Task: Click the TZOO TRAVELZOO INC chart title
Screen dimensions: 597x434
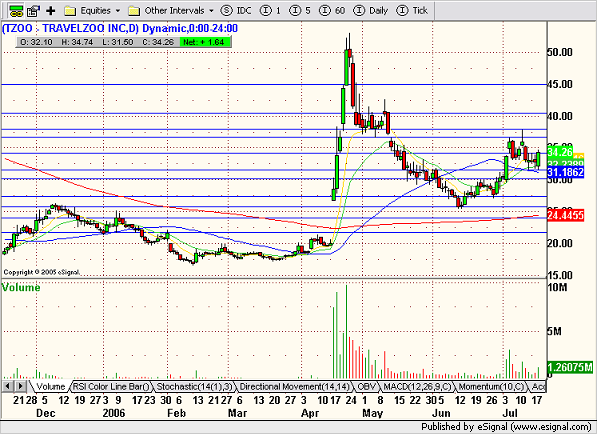Action: (x=120, y=29)
